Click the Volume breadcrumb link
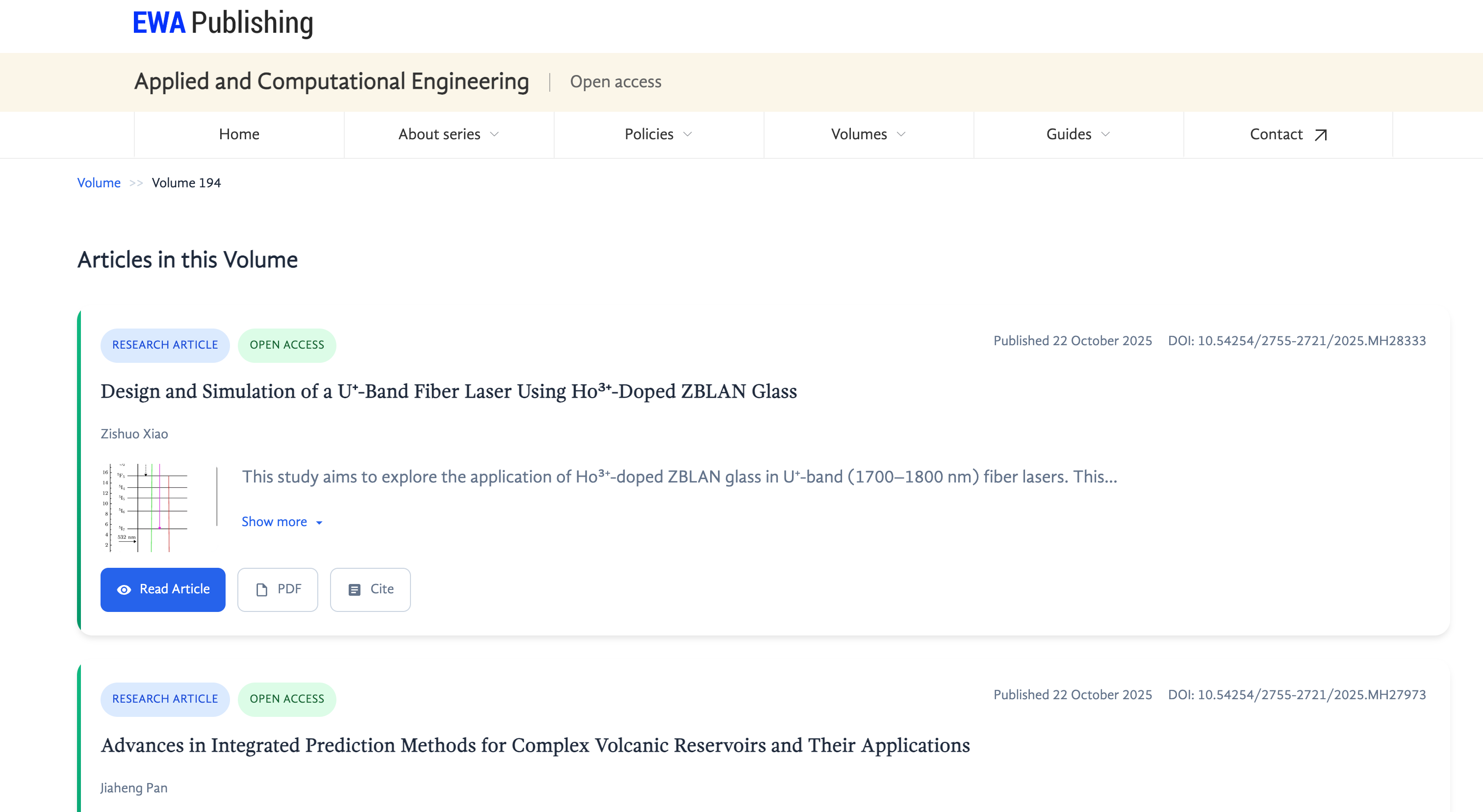This screenshot has width=1483, height=812. point(99,182)
